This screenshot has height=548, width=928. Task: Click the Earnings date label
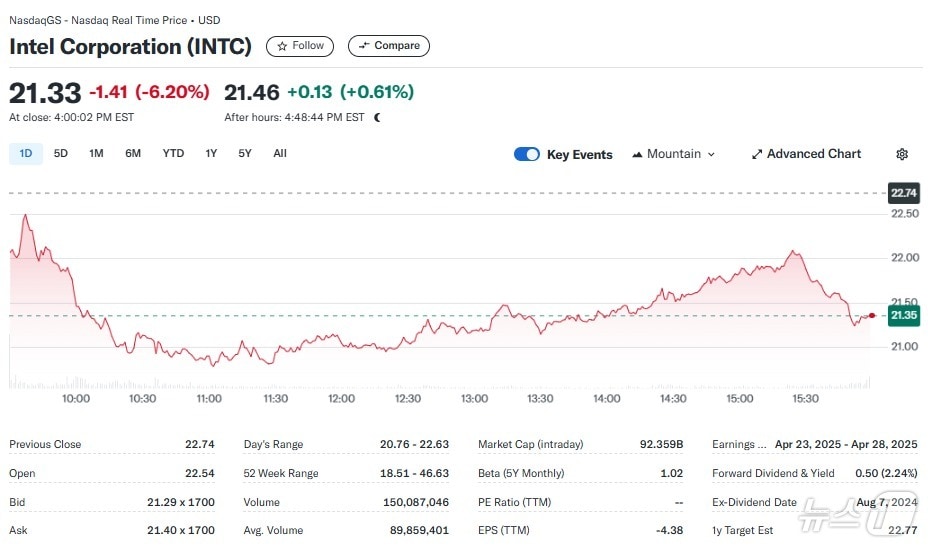(x=739, y=444)
